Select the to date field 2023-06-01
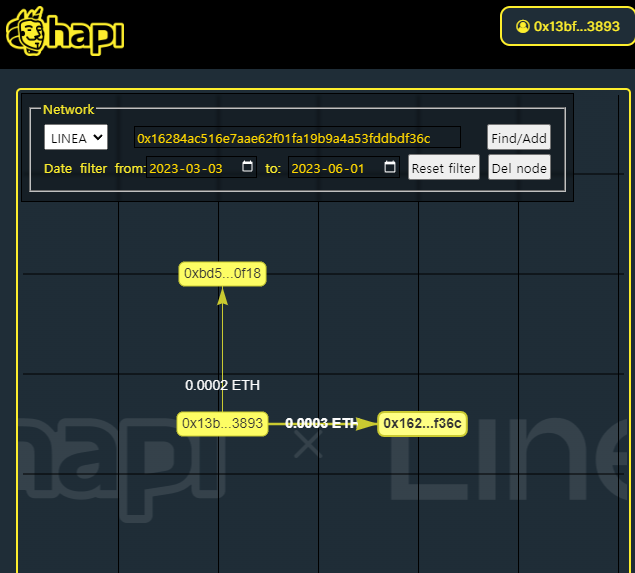This screenshot has height=573, width=635. pyautogui.click(x=344, y=167)
